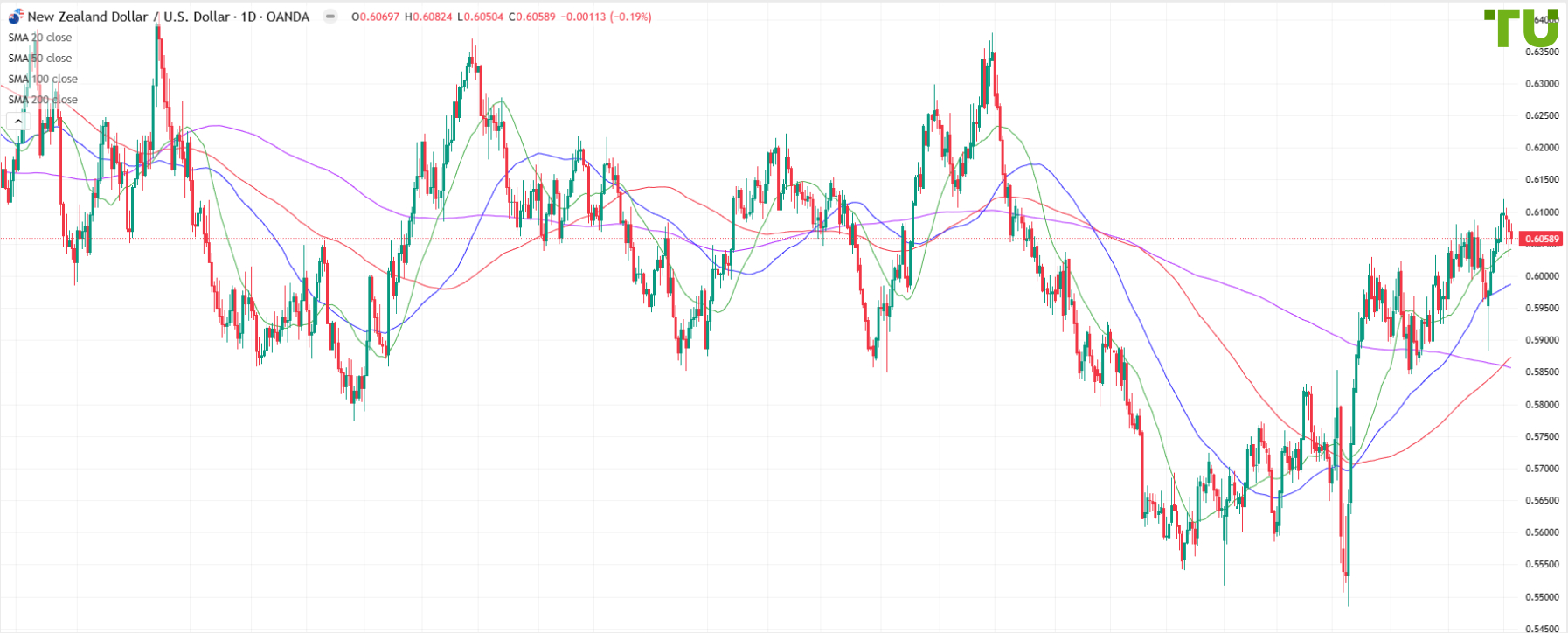This screenshot has height=633, width=1568.
Task: Click the close price value C0.60589
Action: point(532,17)
